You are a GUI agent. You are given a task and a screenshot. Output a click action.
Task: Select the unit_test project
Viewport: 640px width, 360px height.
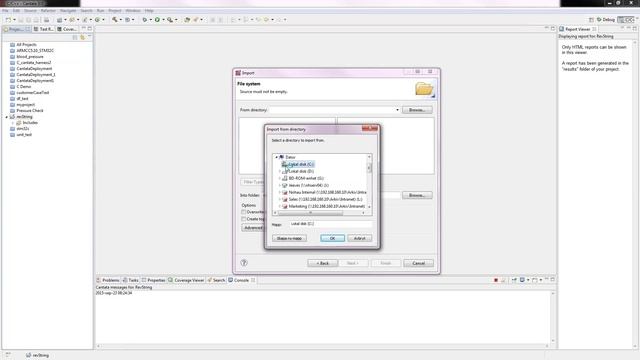[24, 135]
